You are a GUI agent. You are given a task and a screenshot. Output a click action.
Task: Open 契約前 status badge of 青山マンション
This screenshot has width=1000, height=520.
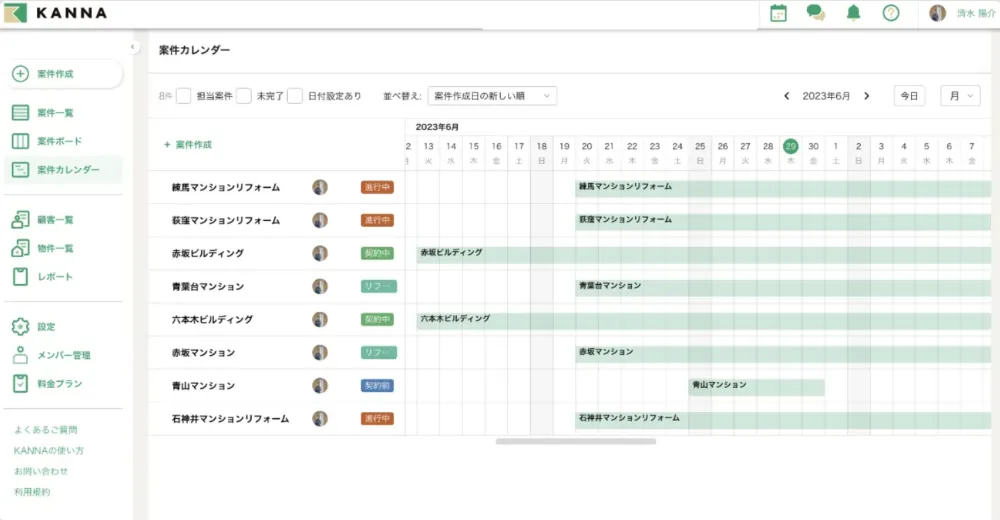378,385
